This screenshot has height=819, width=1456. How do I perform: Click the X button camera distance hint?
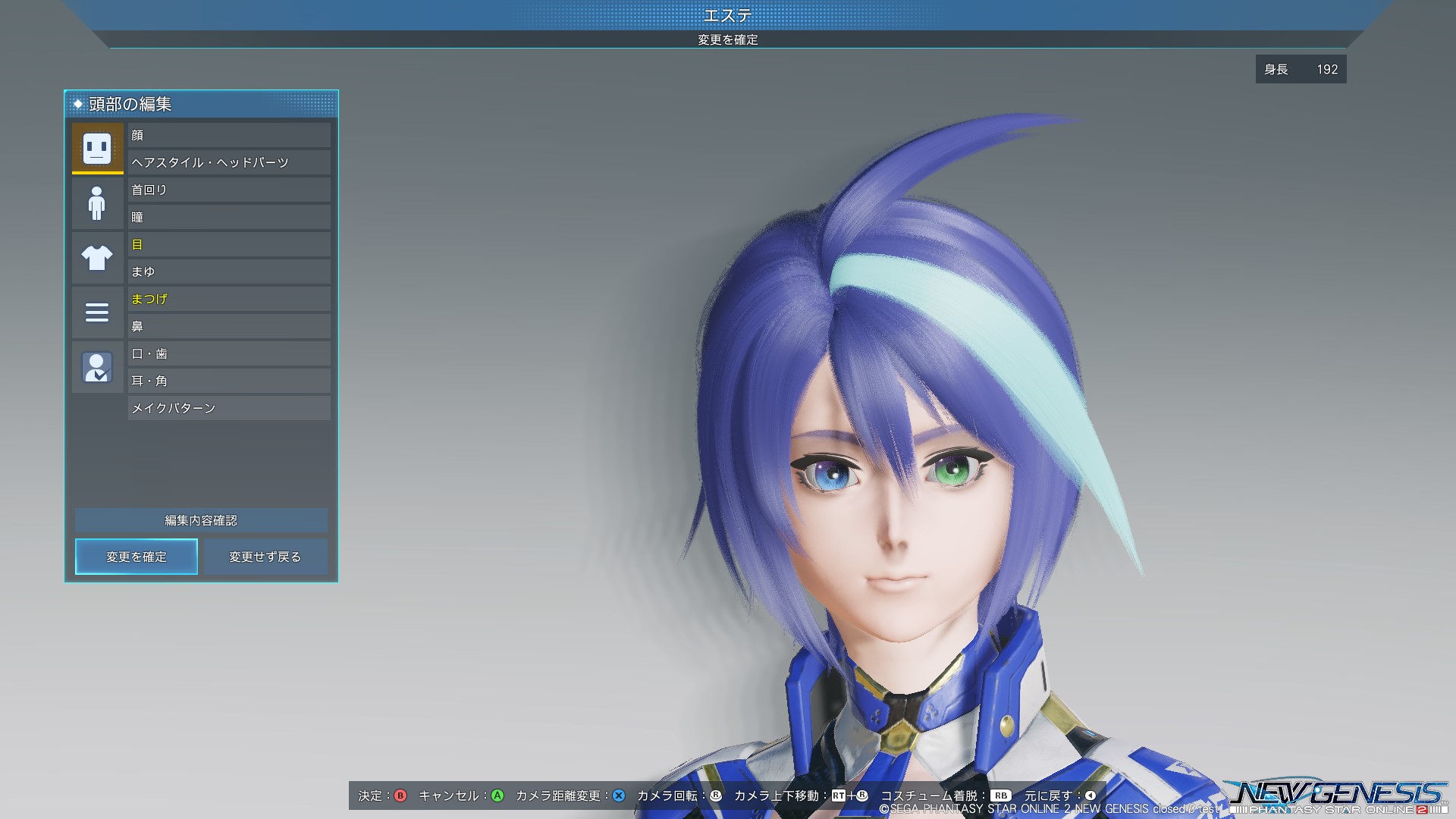coord(619,795)
